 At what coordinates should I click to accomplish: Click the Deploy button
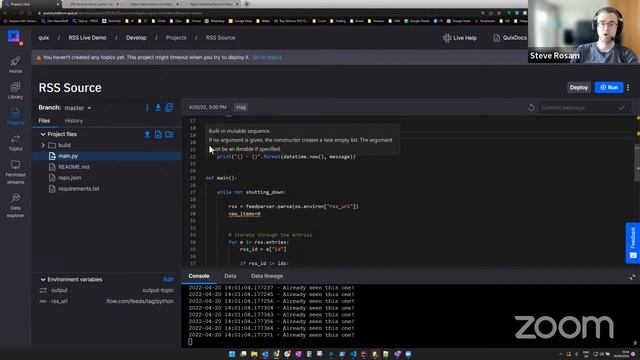pyautogui.click(x=578, y=87)
